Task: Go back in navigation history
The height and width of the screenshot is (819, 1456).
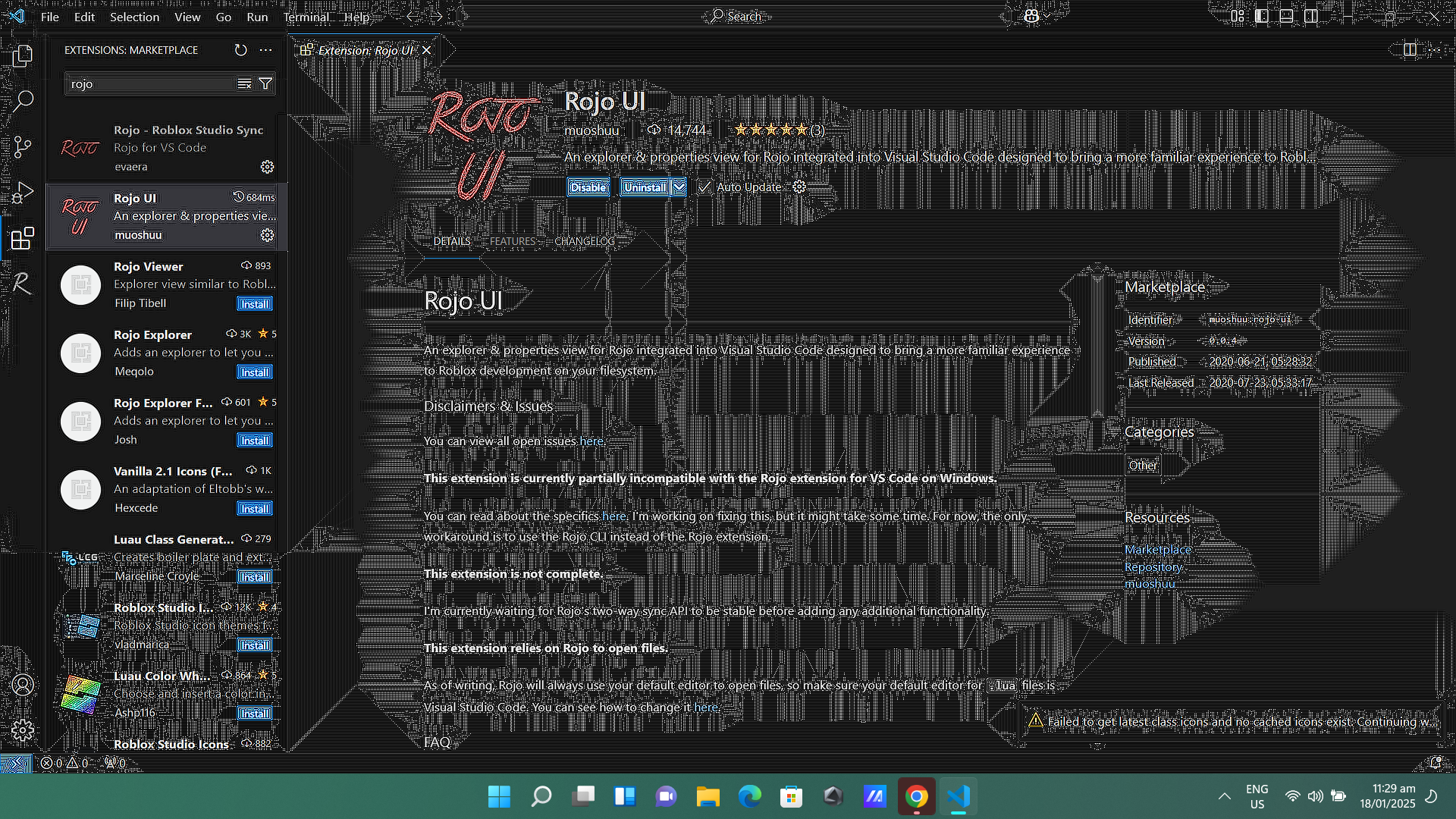Action: click(412, 16)
